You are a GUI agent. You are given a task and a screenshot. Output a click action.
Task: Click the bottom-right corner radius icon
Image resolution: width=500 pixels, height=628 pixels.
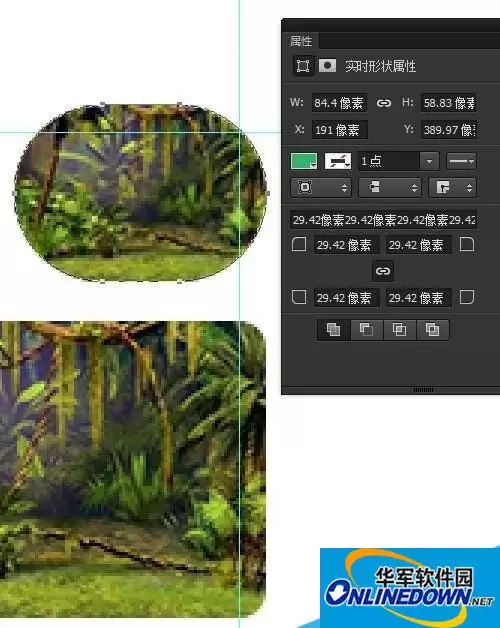tap(467, 297)
